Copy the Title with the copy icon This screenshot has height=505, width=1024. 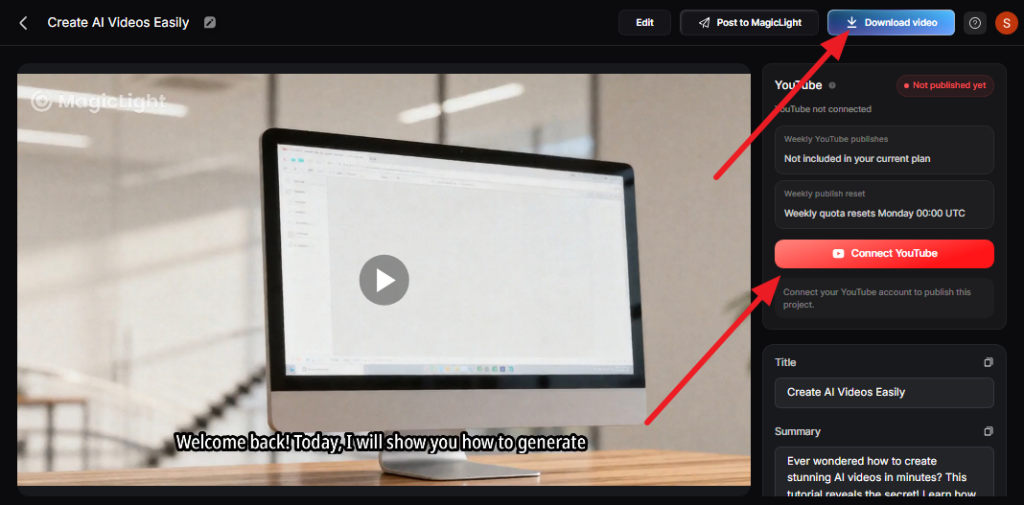988,362
